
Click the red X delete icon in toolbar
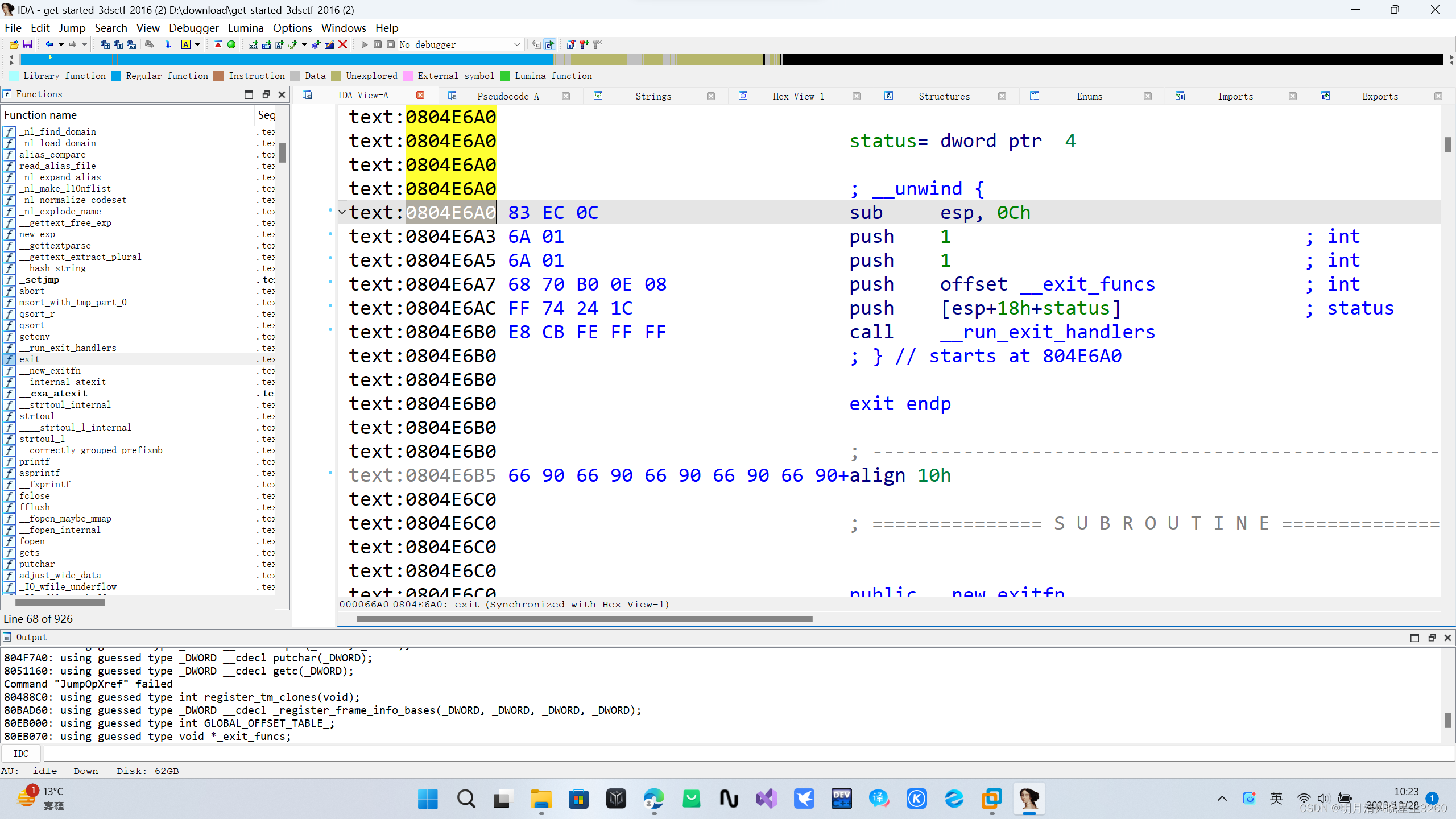[x=343, y=44]
